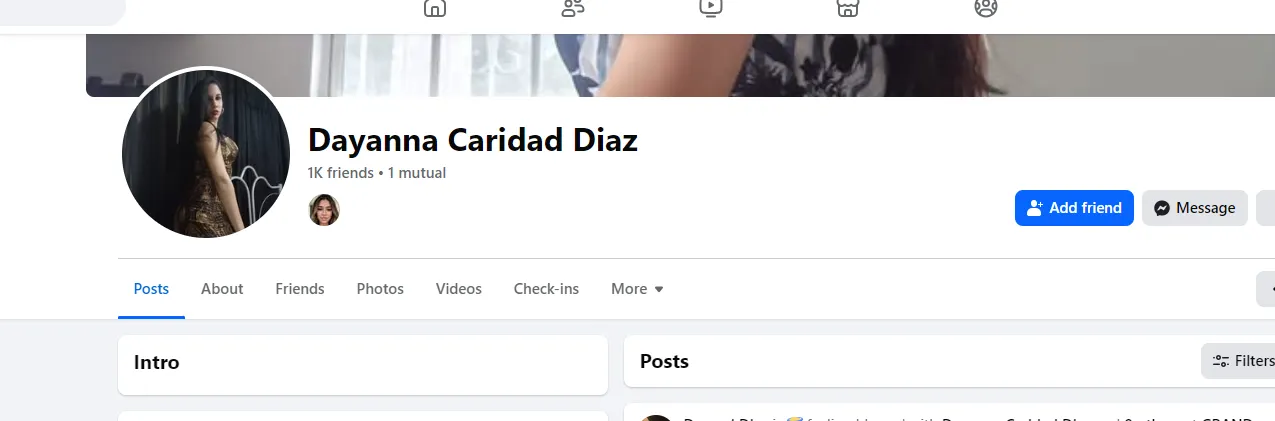The image size is (1275, 421).
Task: Open the Video icon in top navigation
Action: pos(710,8)
